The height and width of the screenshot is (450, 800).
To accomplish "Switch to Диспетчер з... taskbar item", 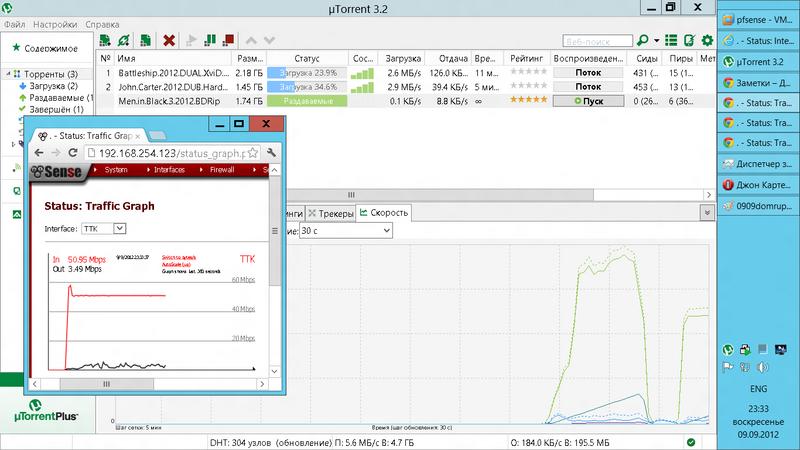I will (758, 164).
